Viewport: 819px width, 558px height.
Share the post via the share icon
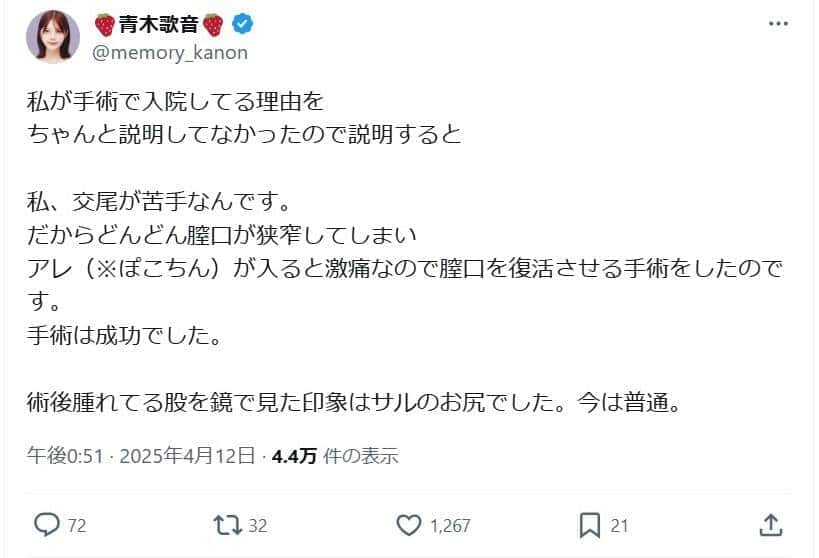pyautogui.click(x=770, y=524)
